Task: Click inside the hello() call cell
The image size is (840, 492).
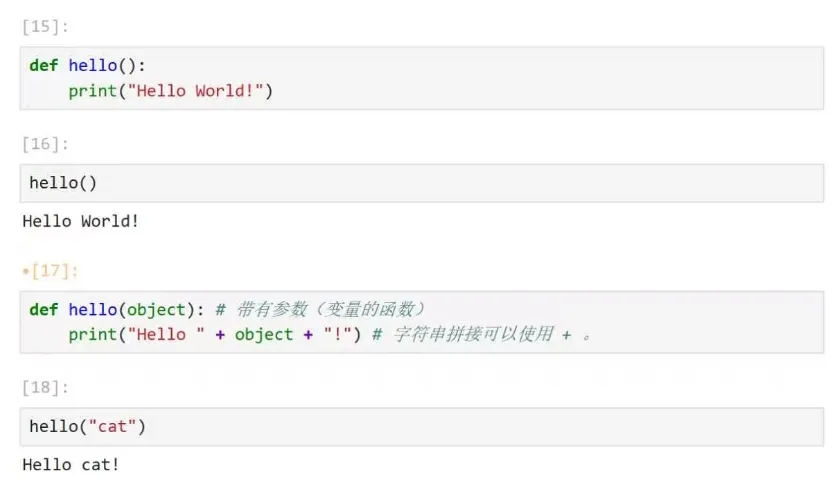Action: 422,183
